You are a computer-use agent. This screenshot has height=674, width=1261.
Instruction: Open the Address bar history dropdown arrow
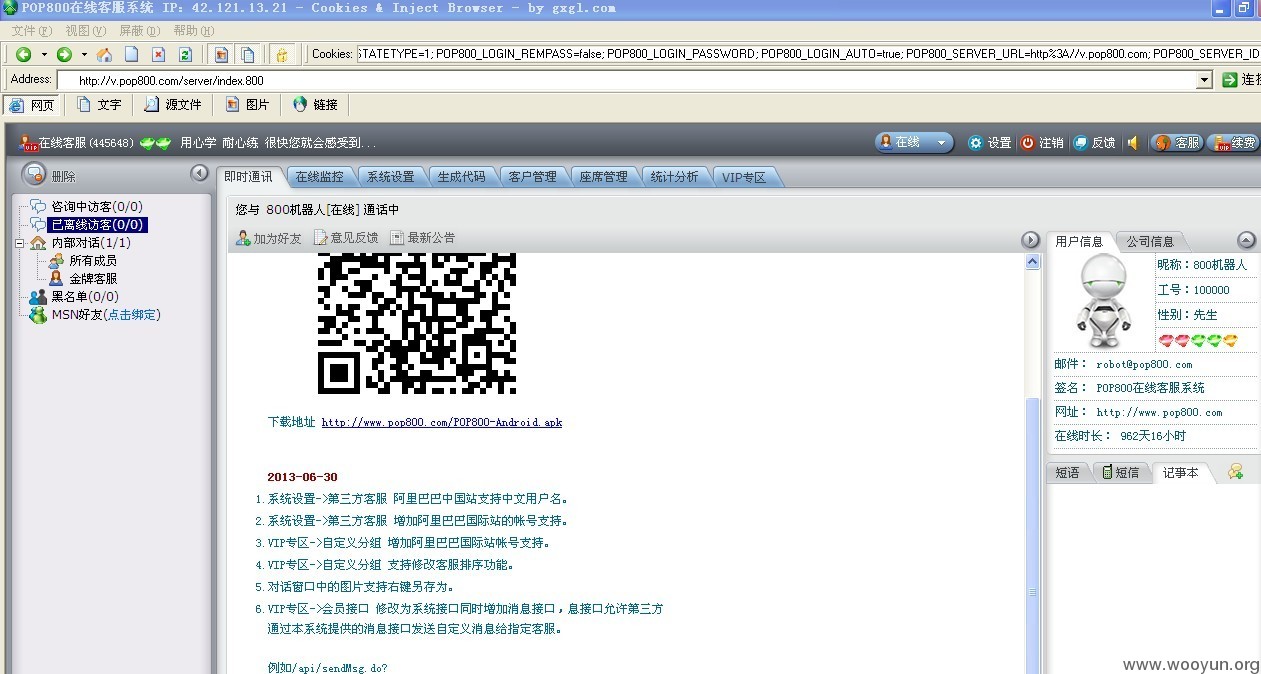(1204, 80)
